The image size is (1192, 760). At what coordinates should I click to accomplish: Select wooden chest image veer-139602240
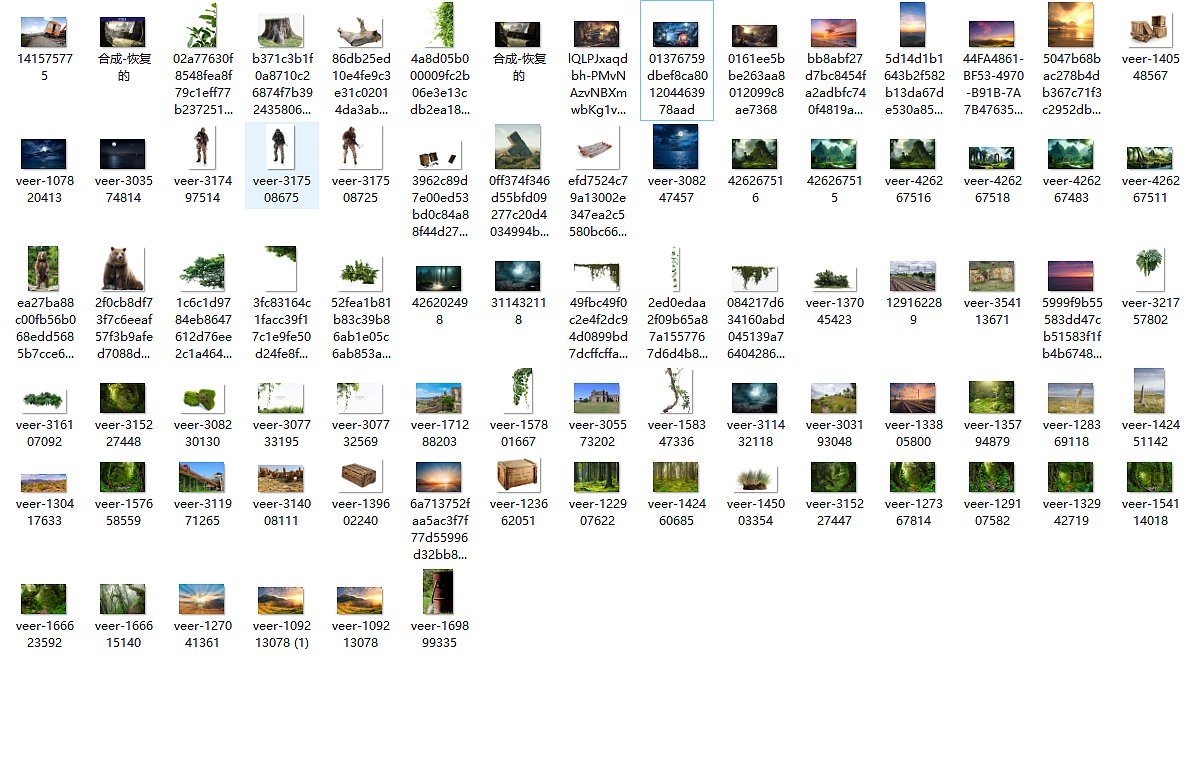360,477
